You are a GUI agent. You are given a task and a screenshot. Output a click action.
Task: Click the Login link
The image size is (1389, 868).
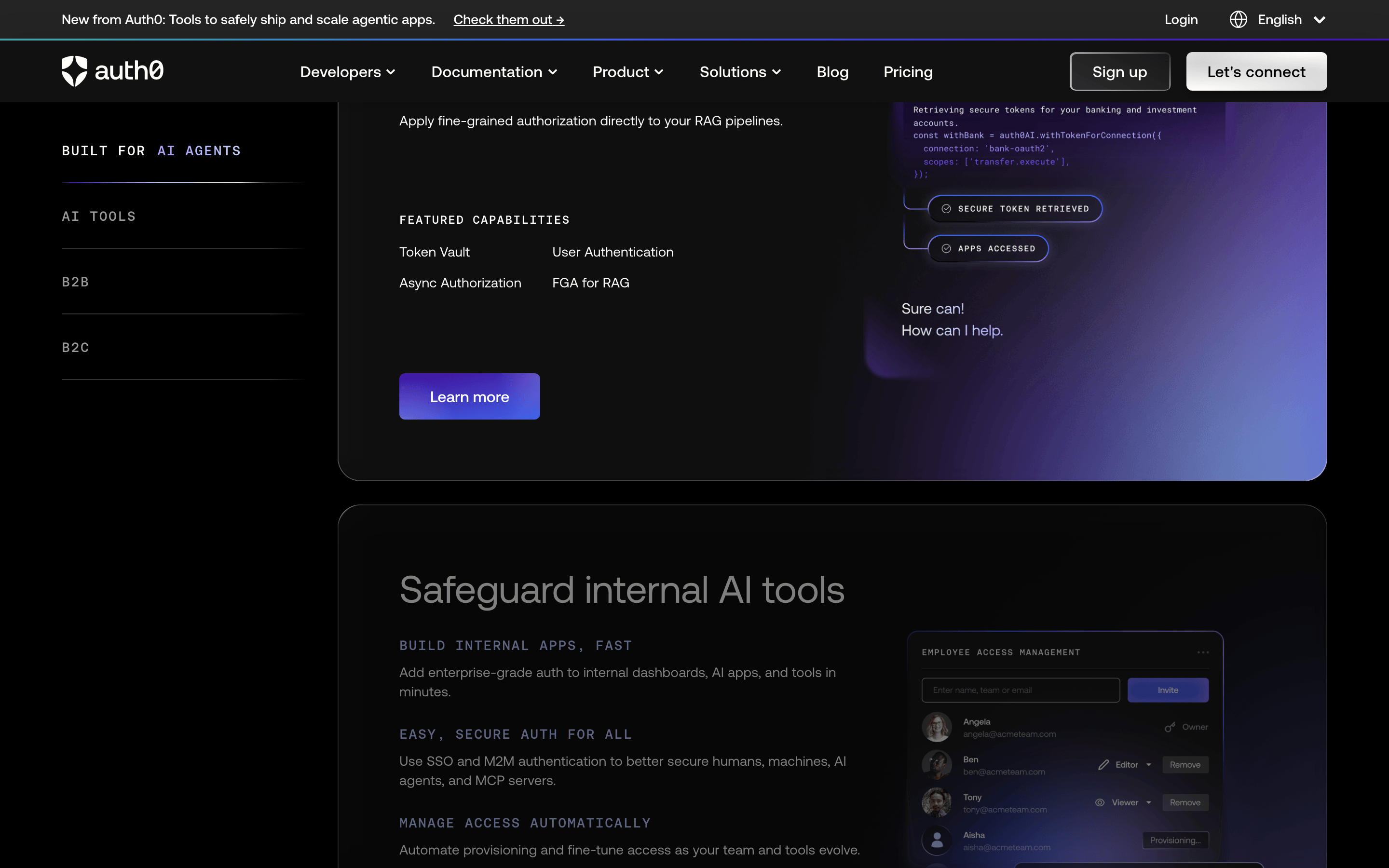point(1181,19)
